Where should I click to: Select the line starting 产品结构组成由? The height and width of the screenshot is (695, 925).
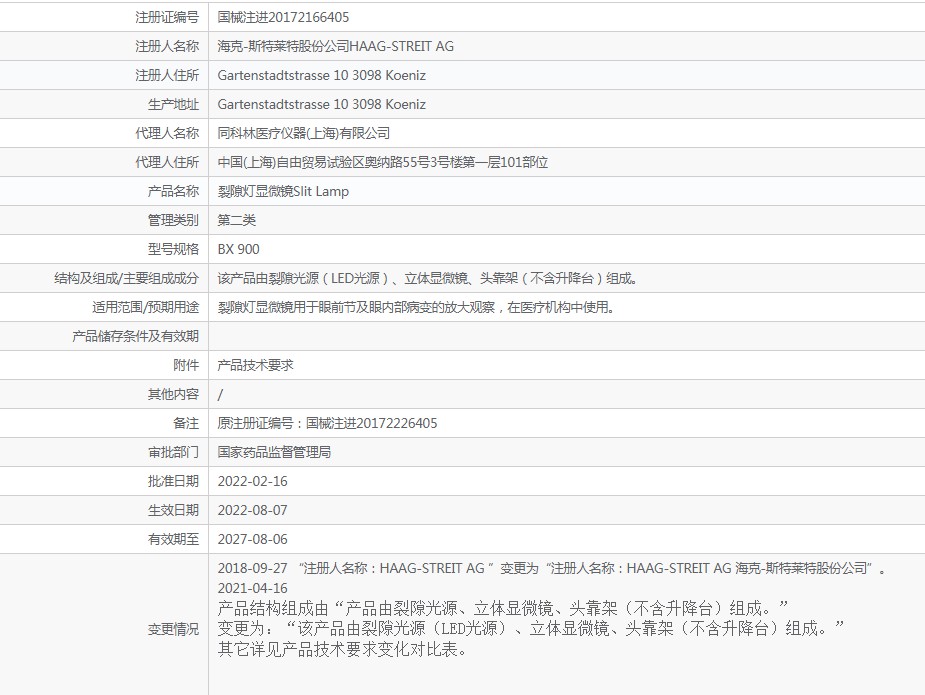503,608
